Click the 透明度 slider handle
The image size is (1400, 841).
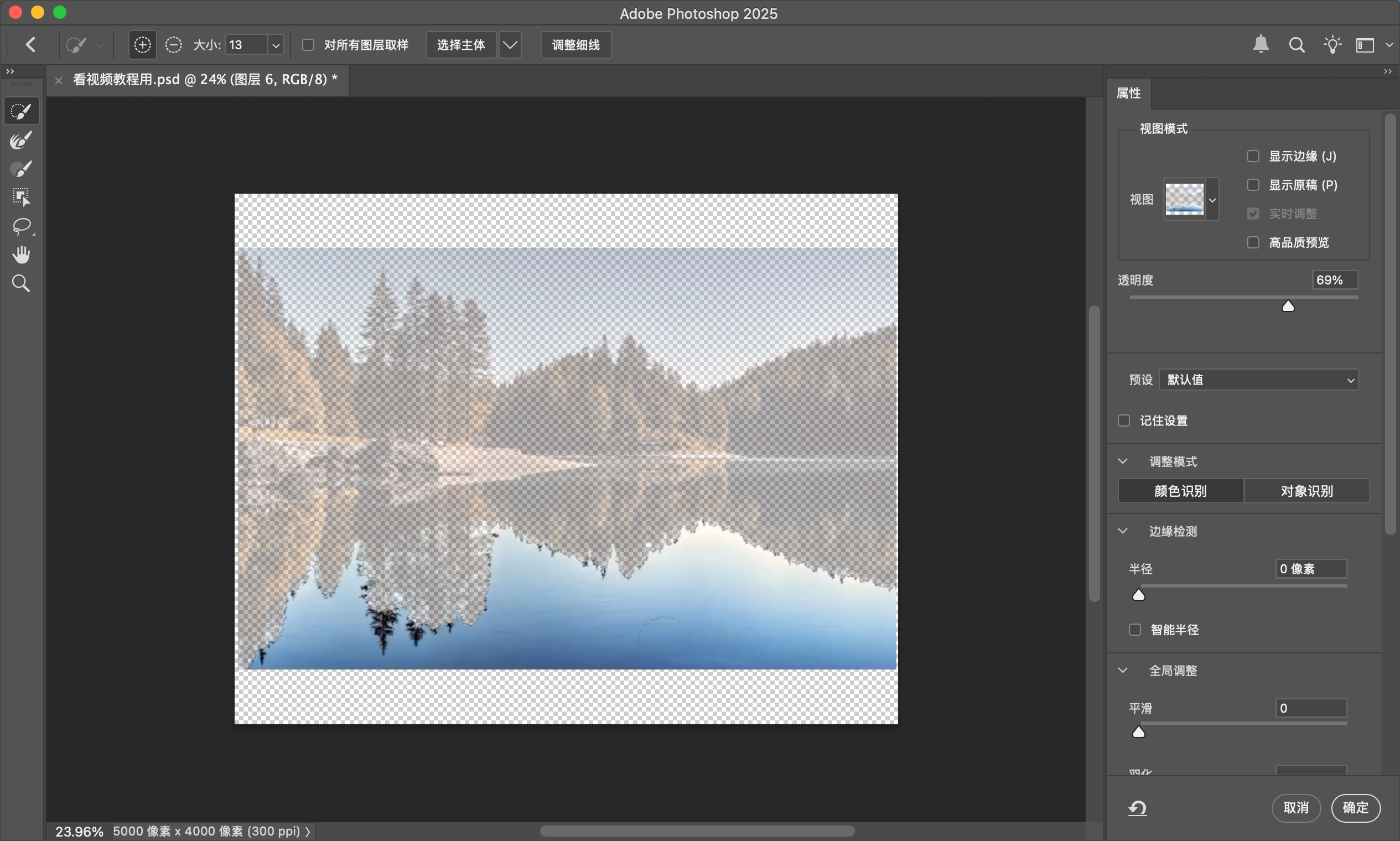(1288, 307)
